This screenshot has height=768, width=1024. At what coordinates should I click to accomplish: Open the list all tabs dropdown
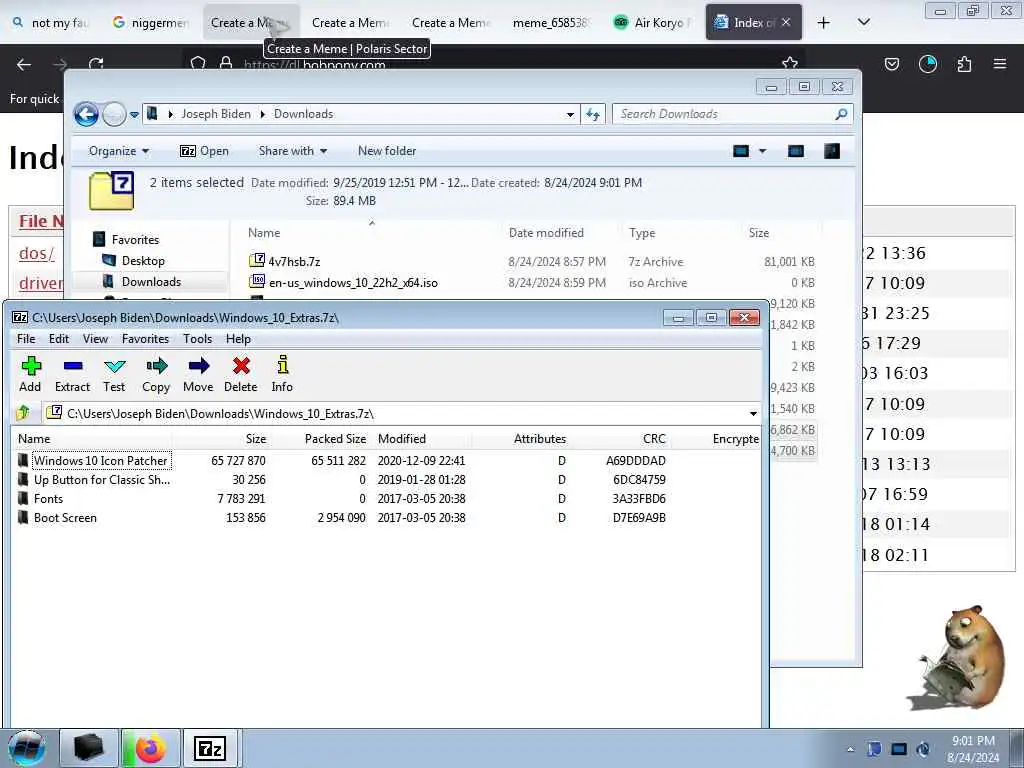pos(863,22)
